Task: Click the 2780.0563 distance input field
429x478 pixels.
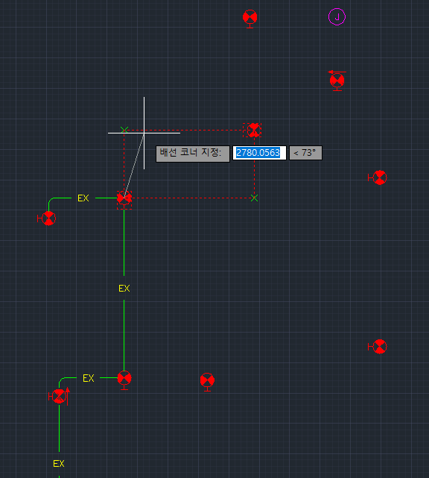Action: tap(259, 153)
